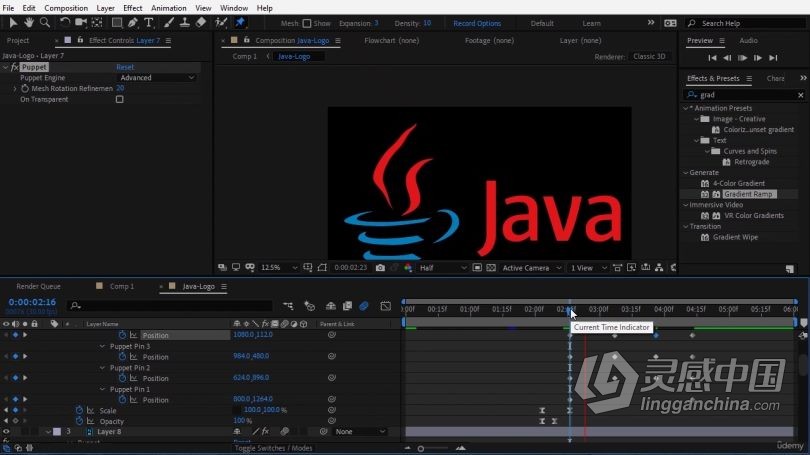This screenshot has width=810, height=455.
Task: Switch to Comp 1 timeline tab
Action: coord(121,286)
